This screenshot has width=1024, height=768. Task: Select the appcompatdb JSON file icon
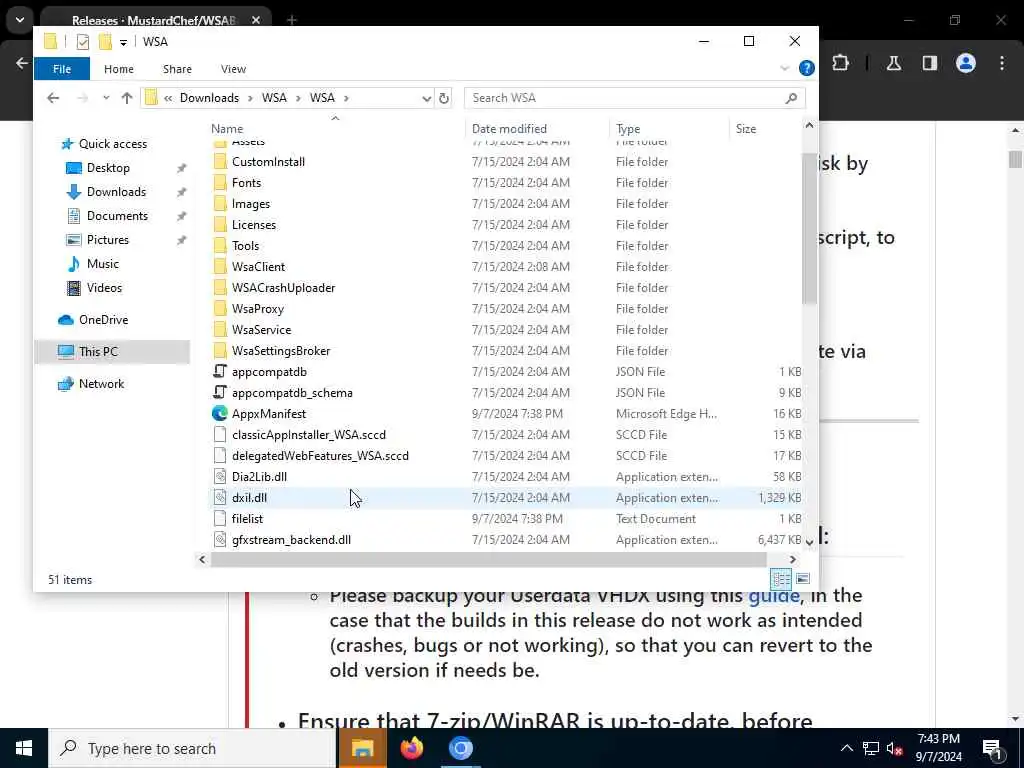(x=220, y=372)
